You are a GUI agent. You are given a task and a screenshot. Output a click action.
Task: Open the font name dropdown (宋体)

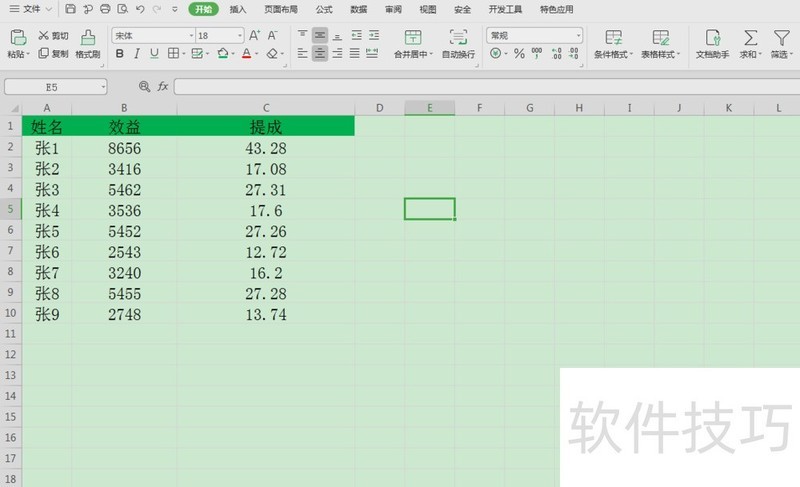click(x=192, y=36)
